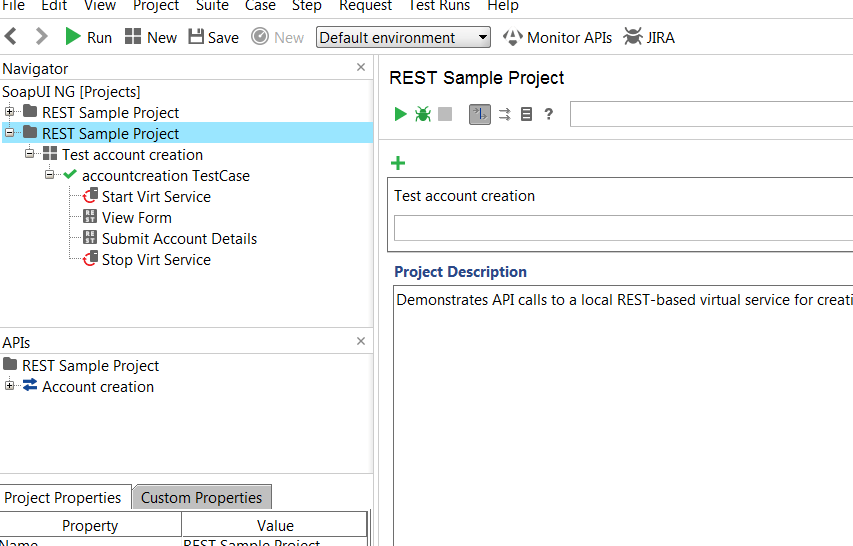The height and width of the screenshot is (546, 853).
Task: Click the question mark help icon
Action: point(548,114)
